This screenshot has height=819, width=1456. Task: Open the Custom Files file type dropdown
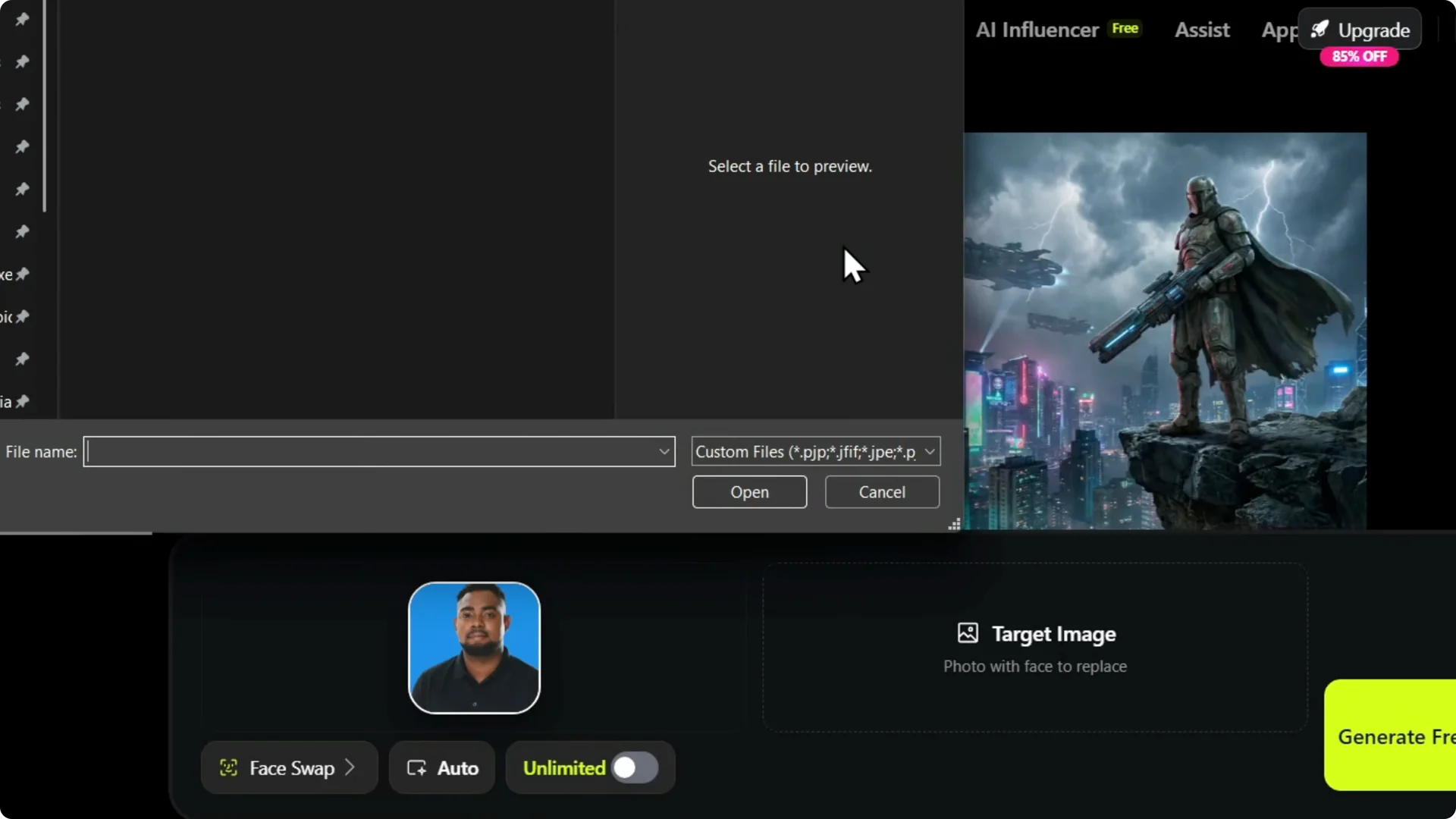930,451
